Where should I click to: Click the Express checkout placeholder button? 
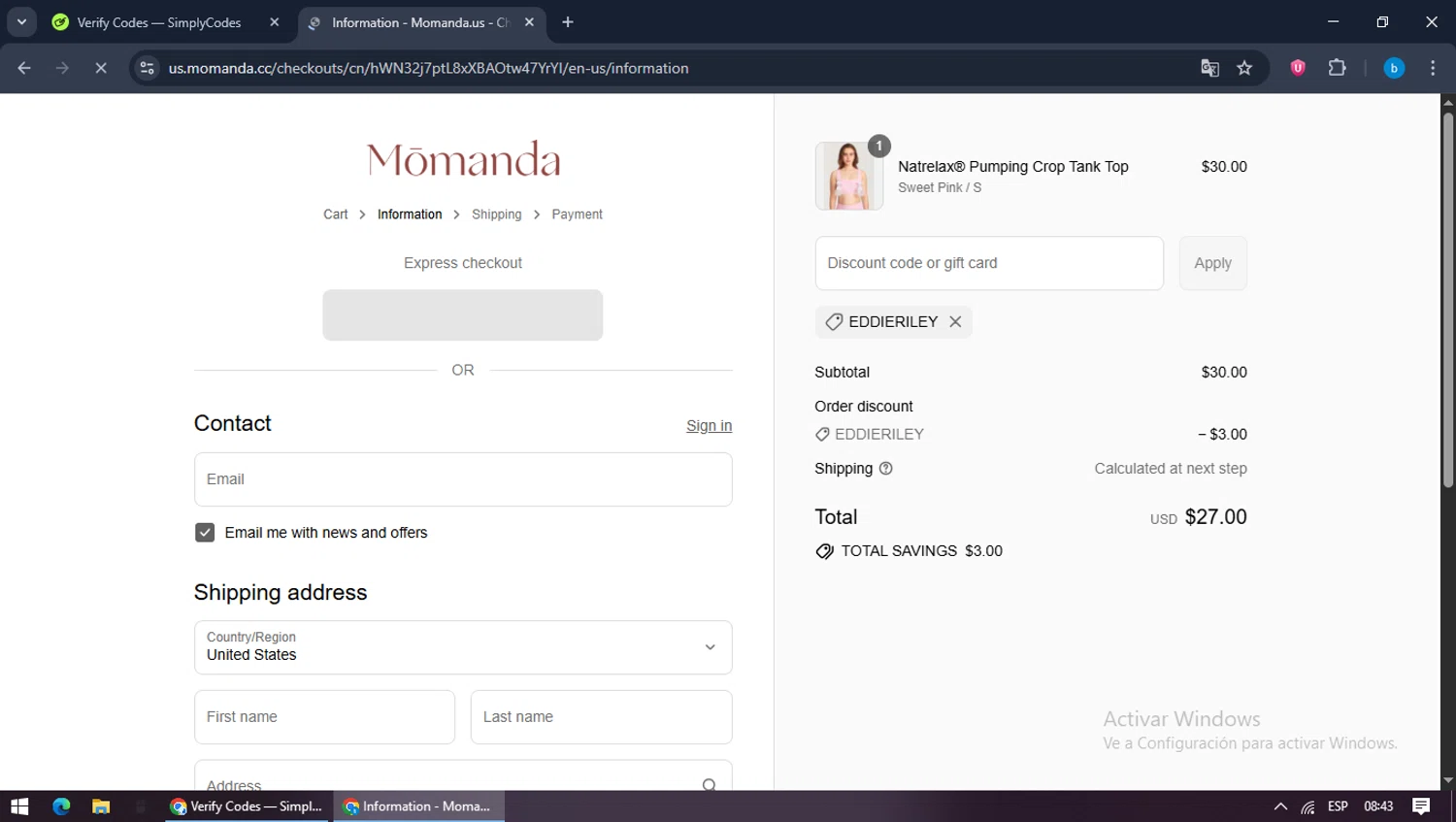coord(463,314)
